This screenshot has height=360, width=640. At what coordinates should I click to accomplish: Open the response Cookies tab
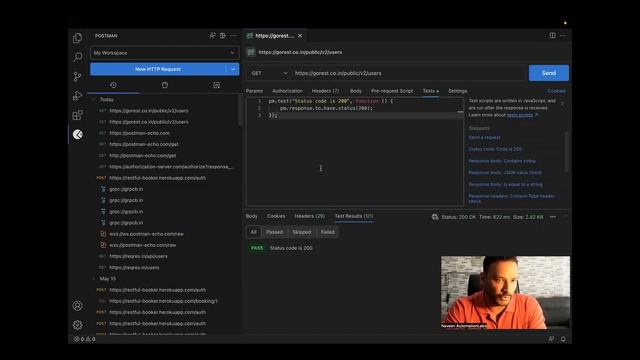point(276,216)
